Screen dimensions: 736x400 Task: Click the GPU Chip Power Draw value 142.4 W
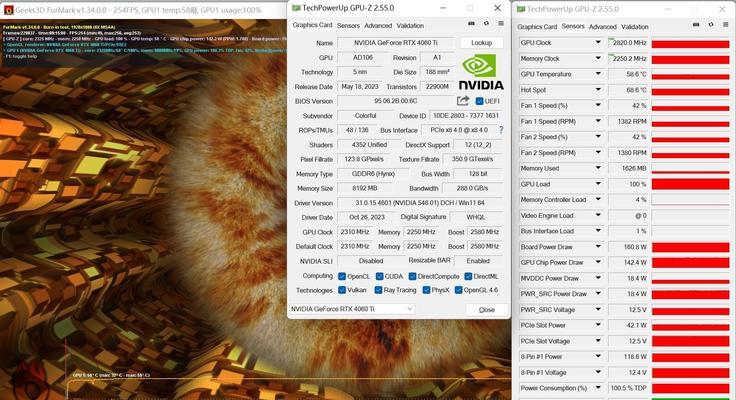[x=628, y=262]
